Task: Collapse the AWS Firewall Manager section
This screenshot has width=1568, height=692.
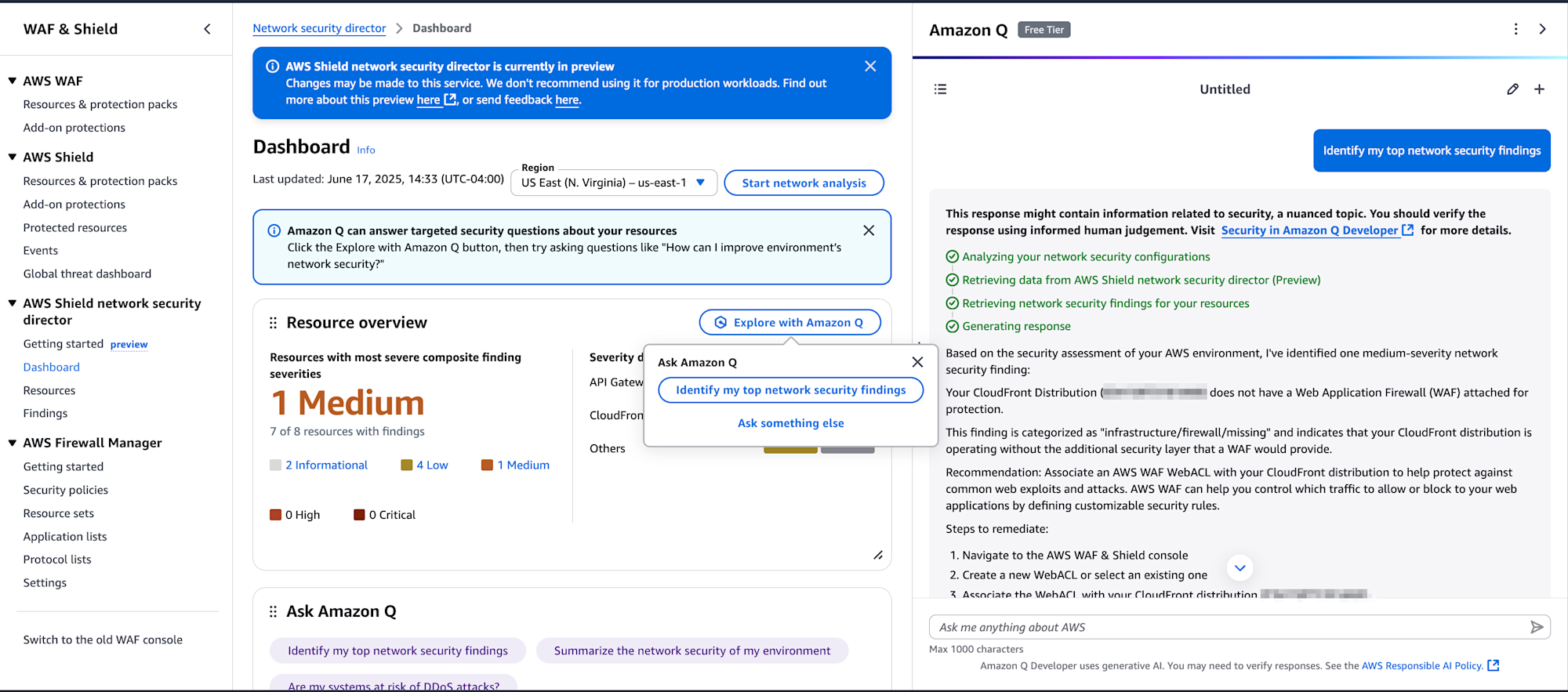Action: pos(13,443)
